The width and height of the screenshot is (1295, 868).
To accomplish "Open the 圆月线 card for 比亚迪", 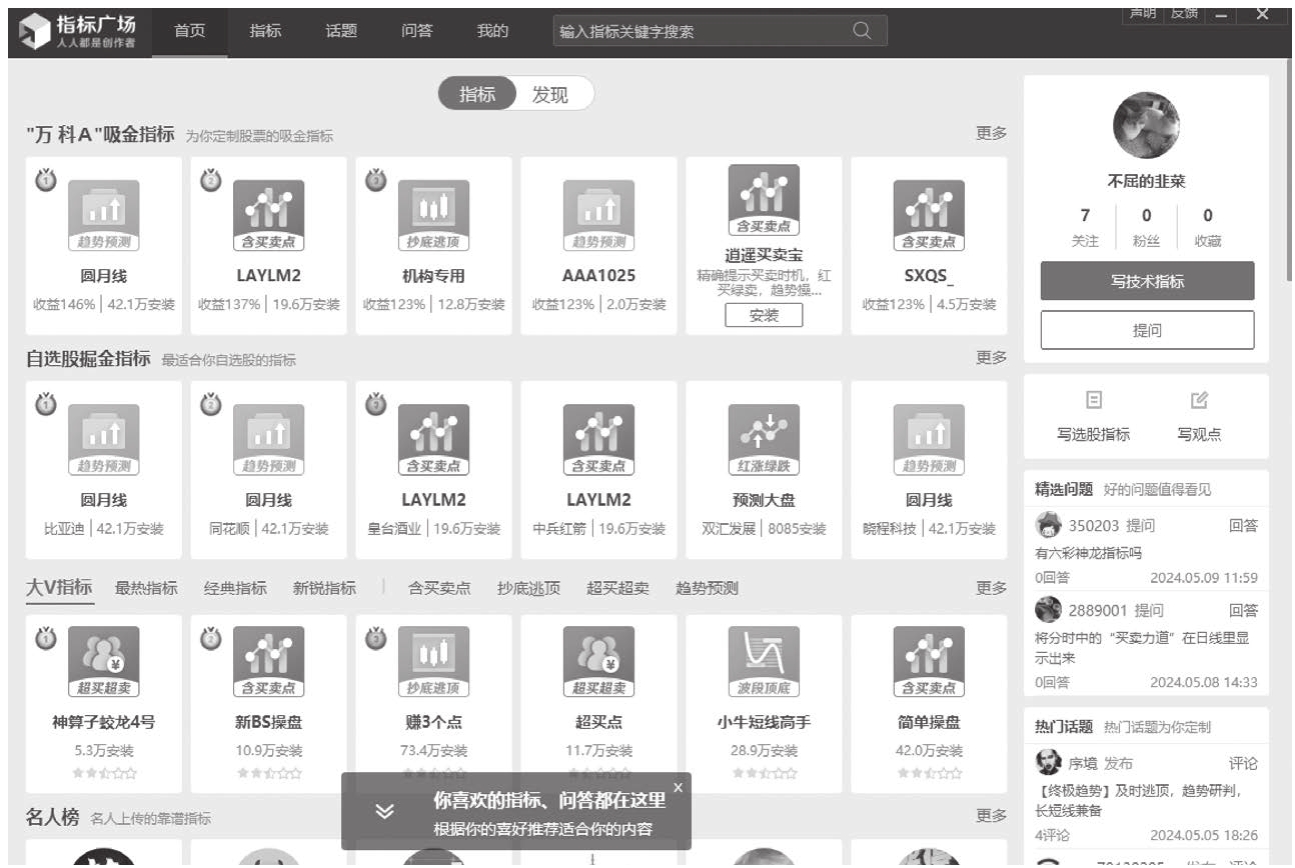I will (x=103, y=470).
